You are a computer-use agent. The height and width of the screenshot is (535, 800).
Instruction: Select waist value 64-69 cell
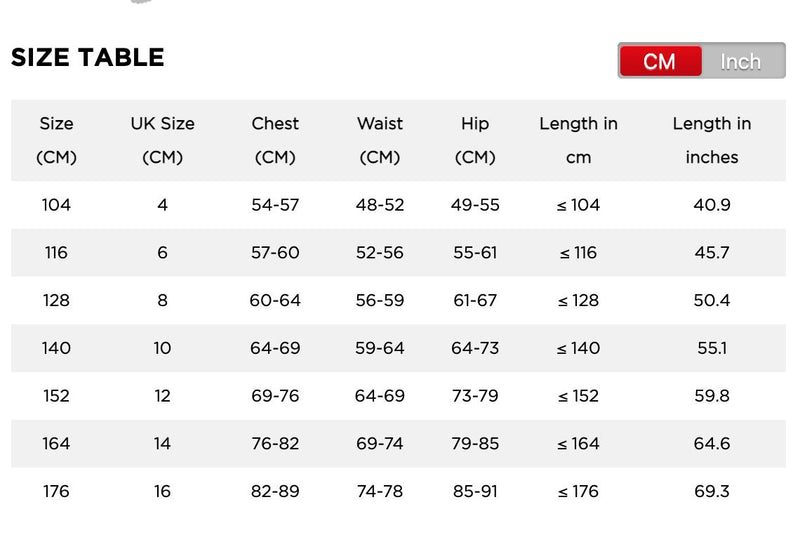pos(380,396)
